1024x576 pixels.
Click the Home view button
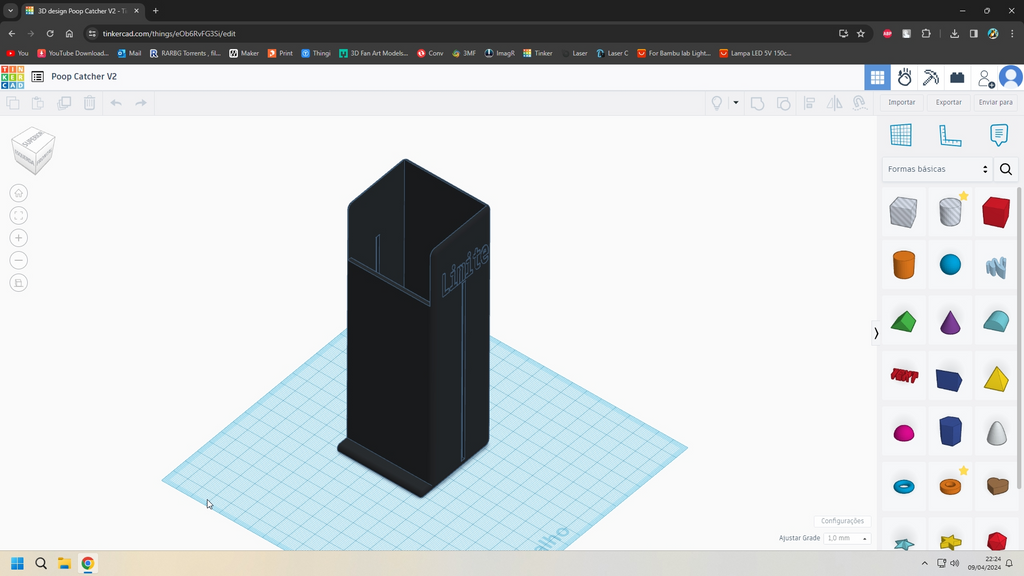click(18, 193)
